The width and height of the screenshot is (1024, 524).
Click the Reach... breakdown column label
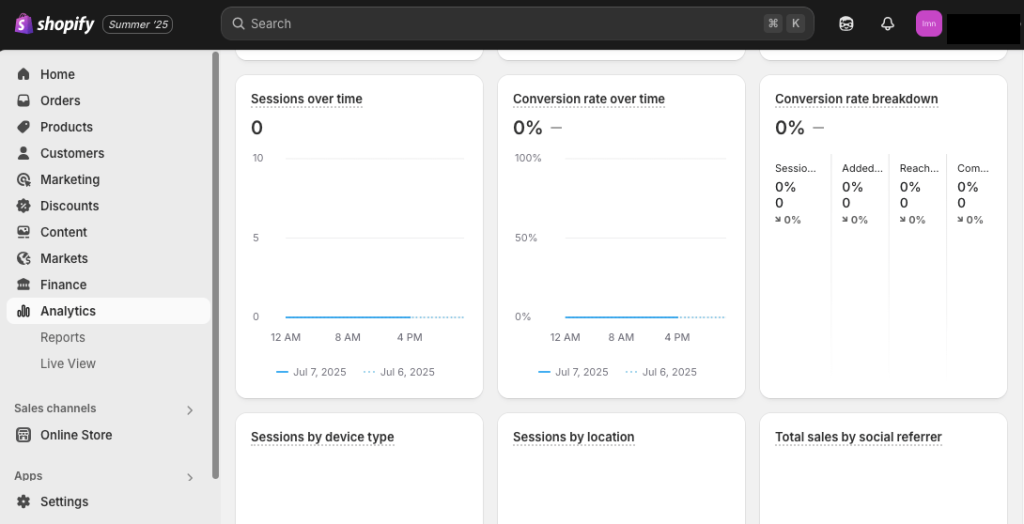tap(919, 168)
